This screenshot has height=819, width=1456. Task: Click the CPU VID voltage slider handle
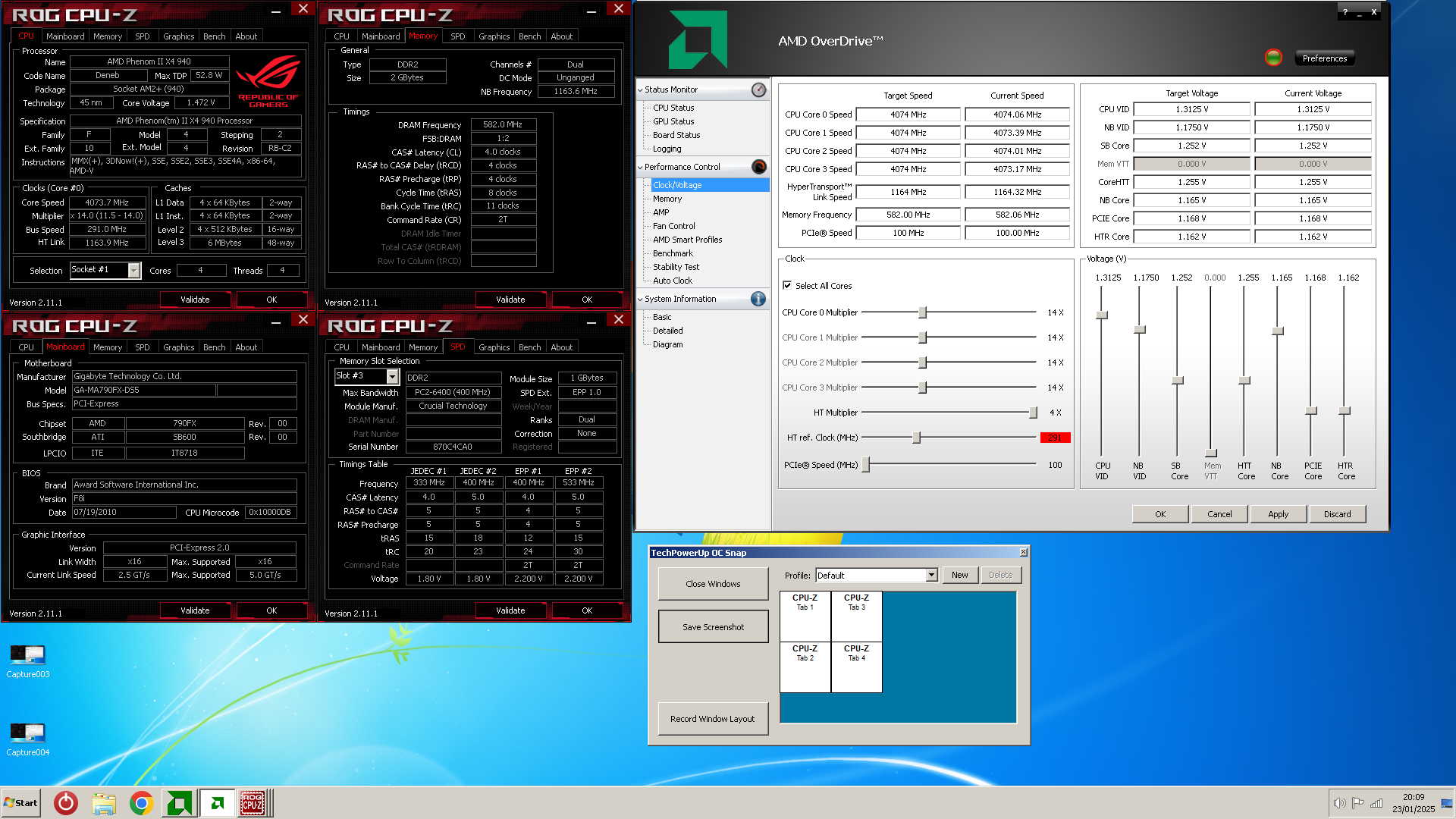coord(1102,315)
